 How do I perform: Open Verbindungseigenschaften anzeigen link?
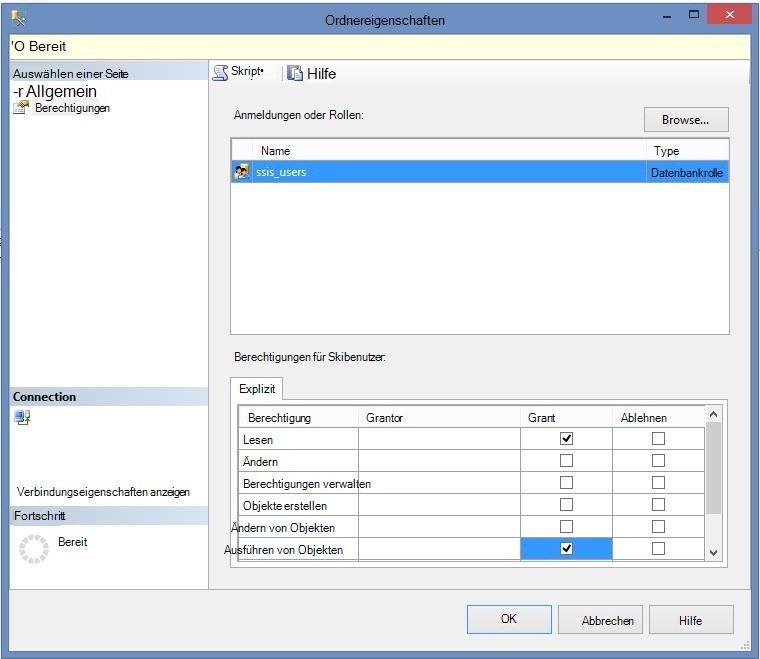point(103,492)
